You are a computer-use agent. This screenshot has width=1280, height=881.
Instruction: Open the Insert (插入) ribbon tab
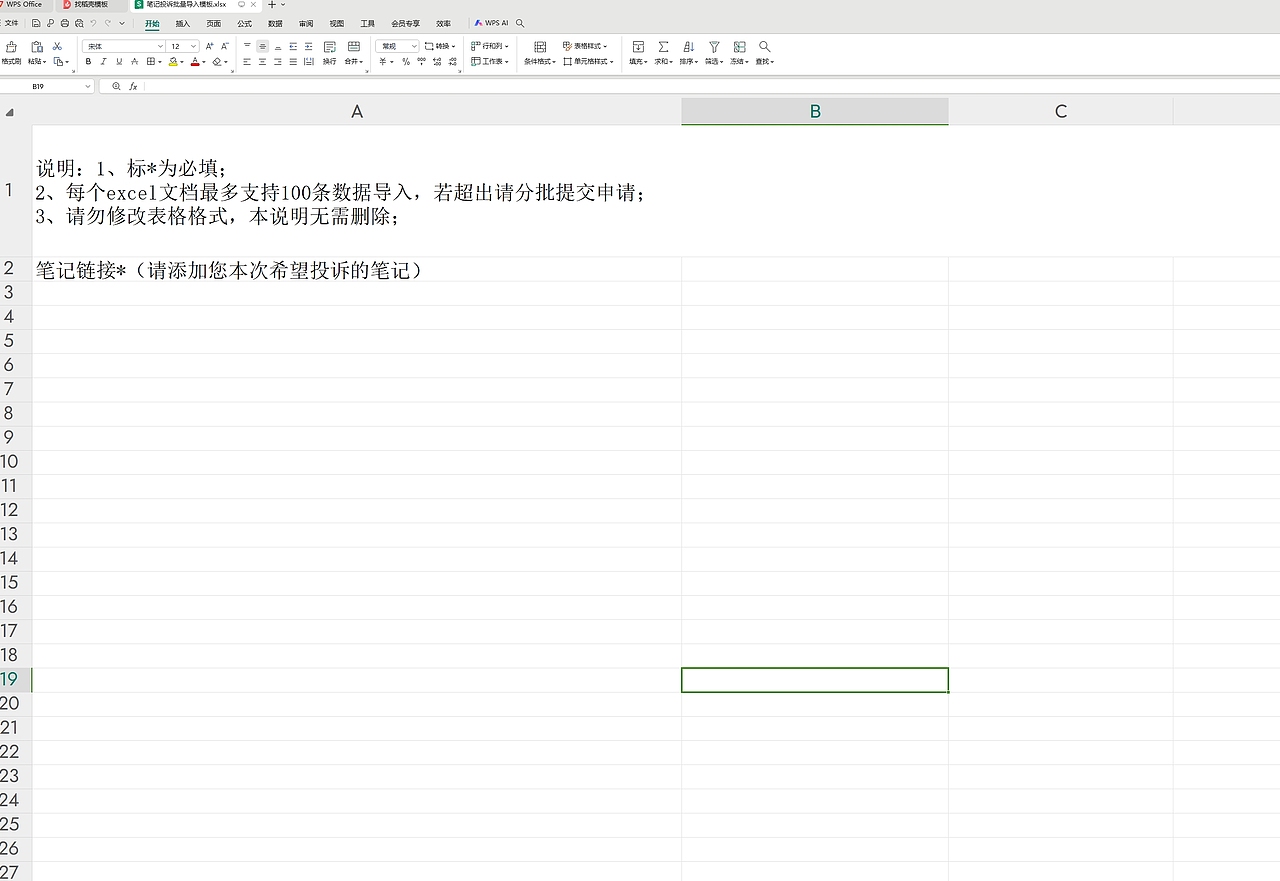183,23
